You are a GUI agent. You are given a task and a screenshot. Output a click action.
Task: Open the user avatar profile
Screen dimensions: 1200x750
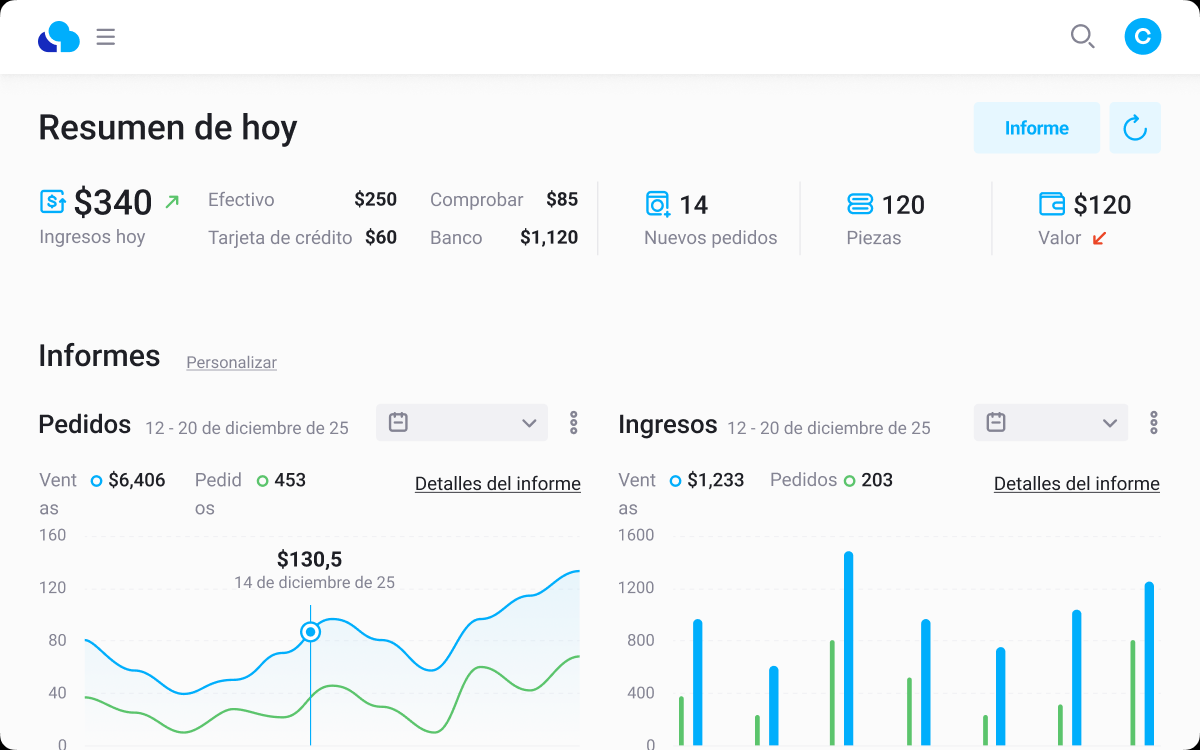point(1143,37)
